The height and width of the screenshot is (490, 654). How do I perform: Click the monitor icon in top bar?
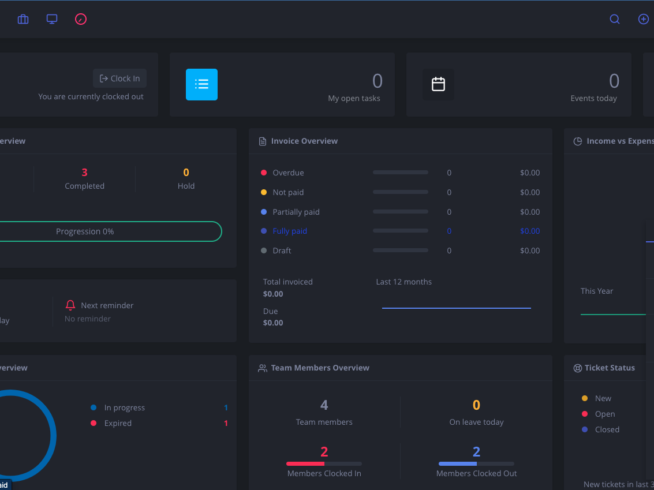(x=52, y=19)
